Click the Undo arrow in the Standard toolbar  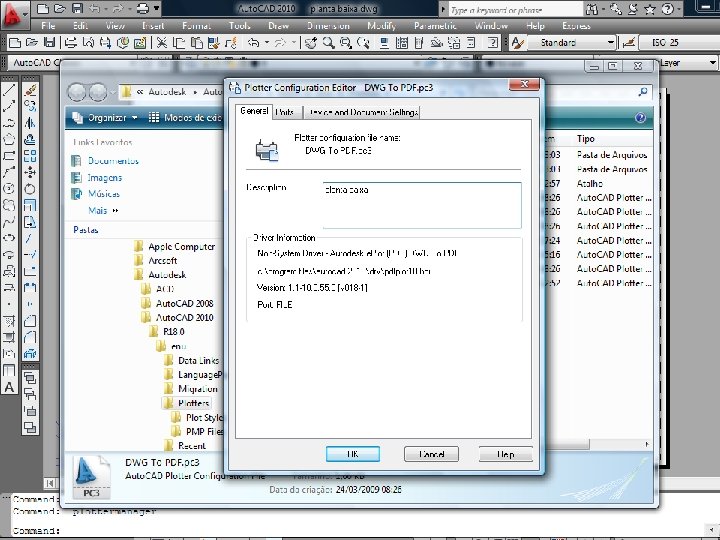point(253,43)
